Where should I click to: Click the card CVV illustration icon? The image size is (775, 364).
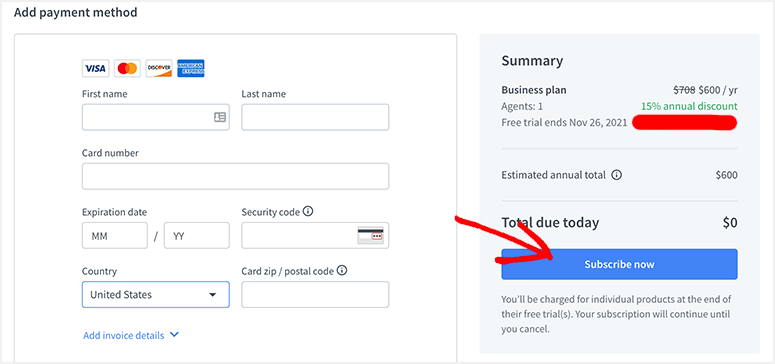(371, 235)
